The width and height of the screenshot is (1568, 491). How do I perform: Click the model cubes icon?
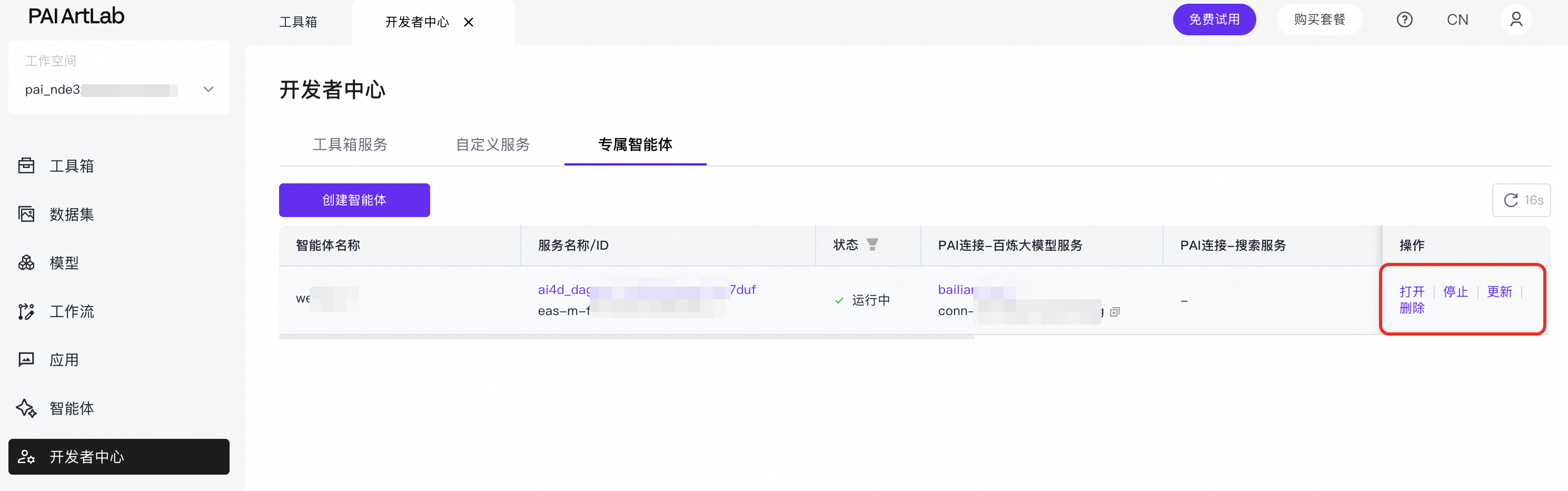(x=26, y=262)
